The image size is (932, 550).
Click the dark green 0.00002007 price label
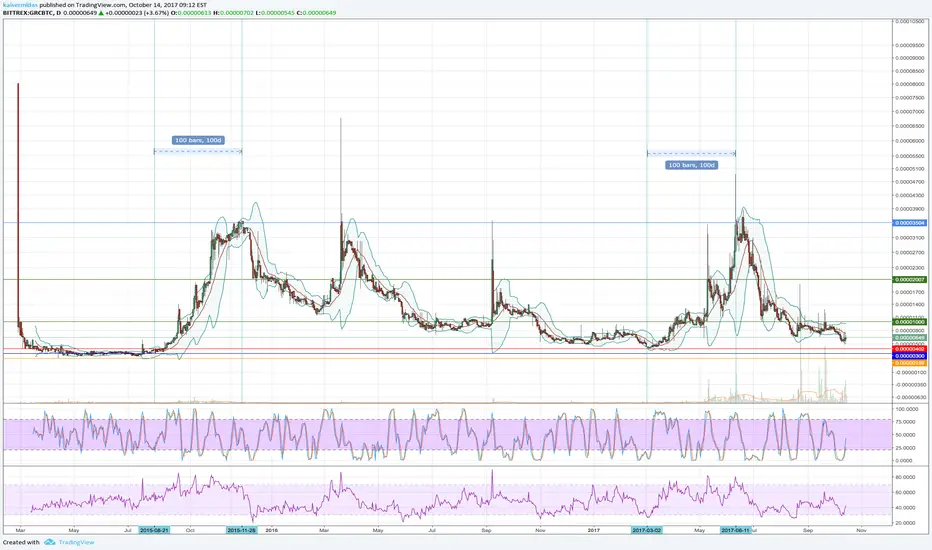pyautogui.click(x=910, y=279)
